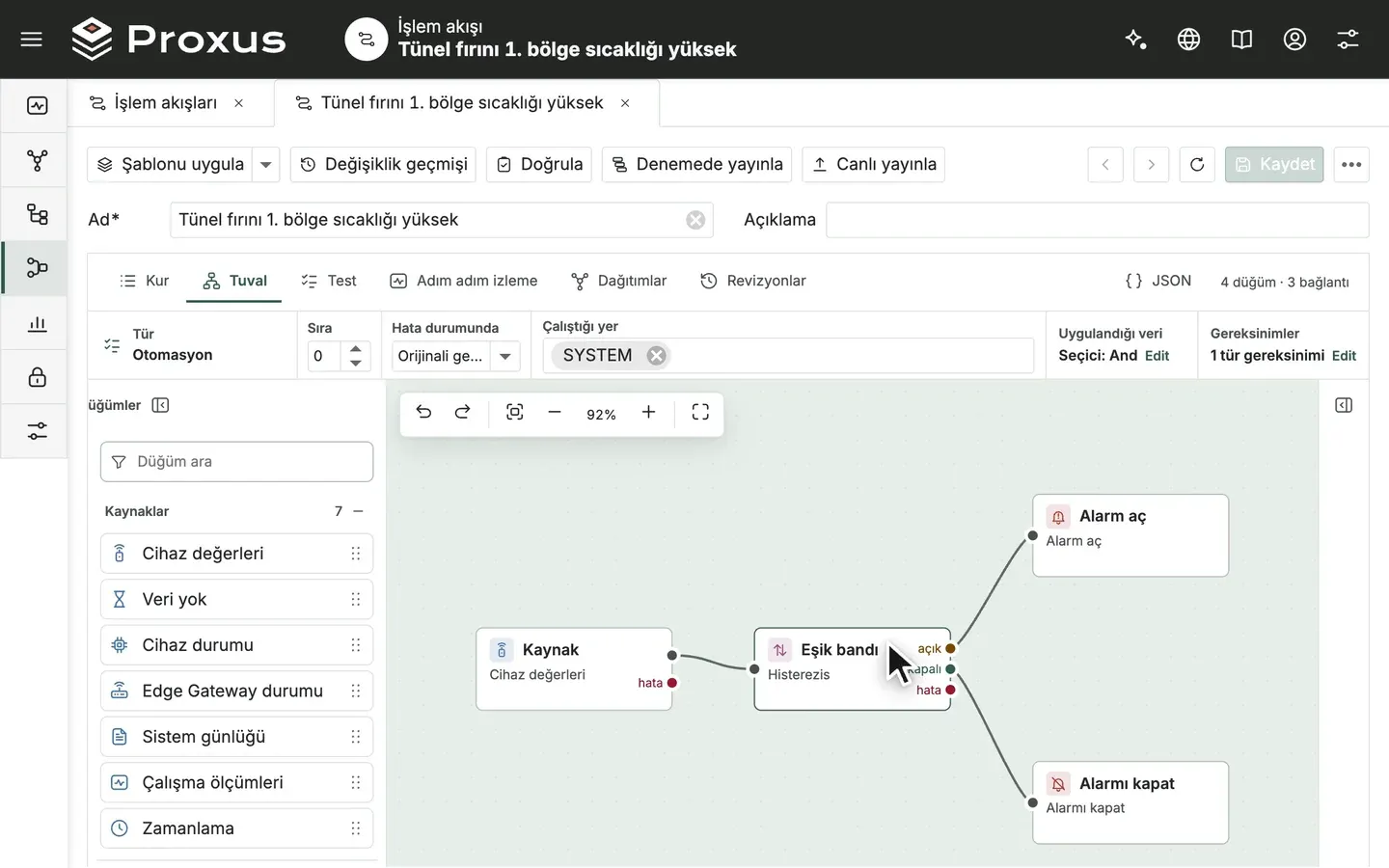Screen dimensions: 1389x868
Task: Undo the last canvas action
Action: tap(423, 413)
